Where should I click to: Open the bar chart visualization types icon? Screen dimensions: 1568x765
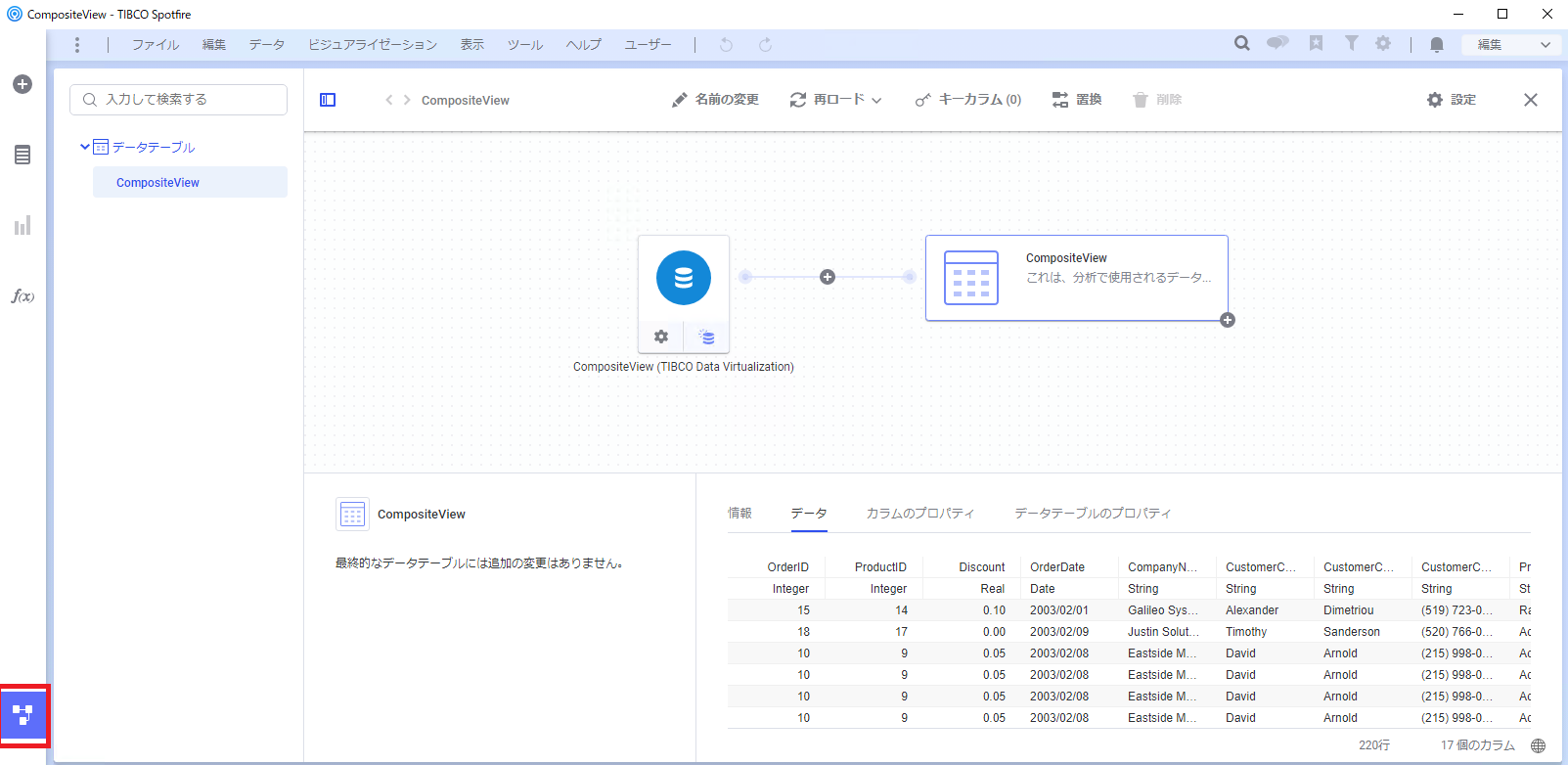(22, 226)
